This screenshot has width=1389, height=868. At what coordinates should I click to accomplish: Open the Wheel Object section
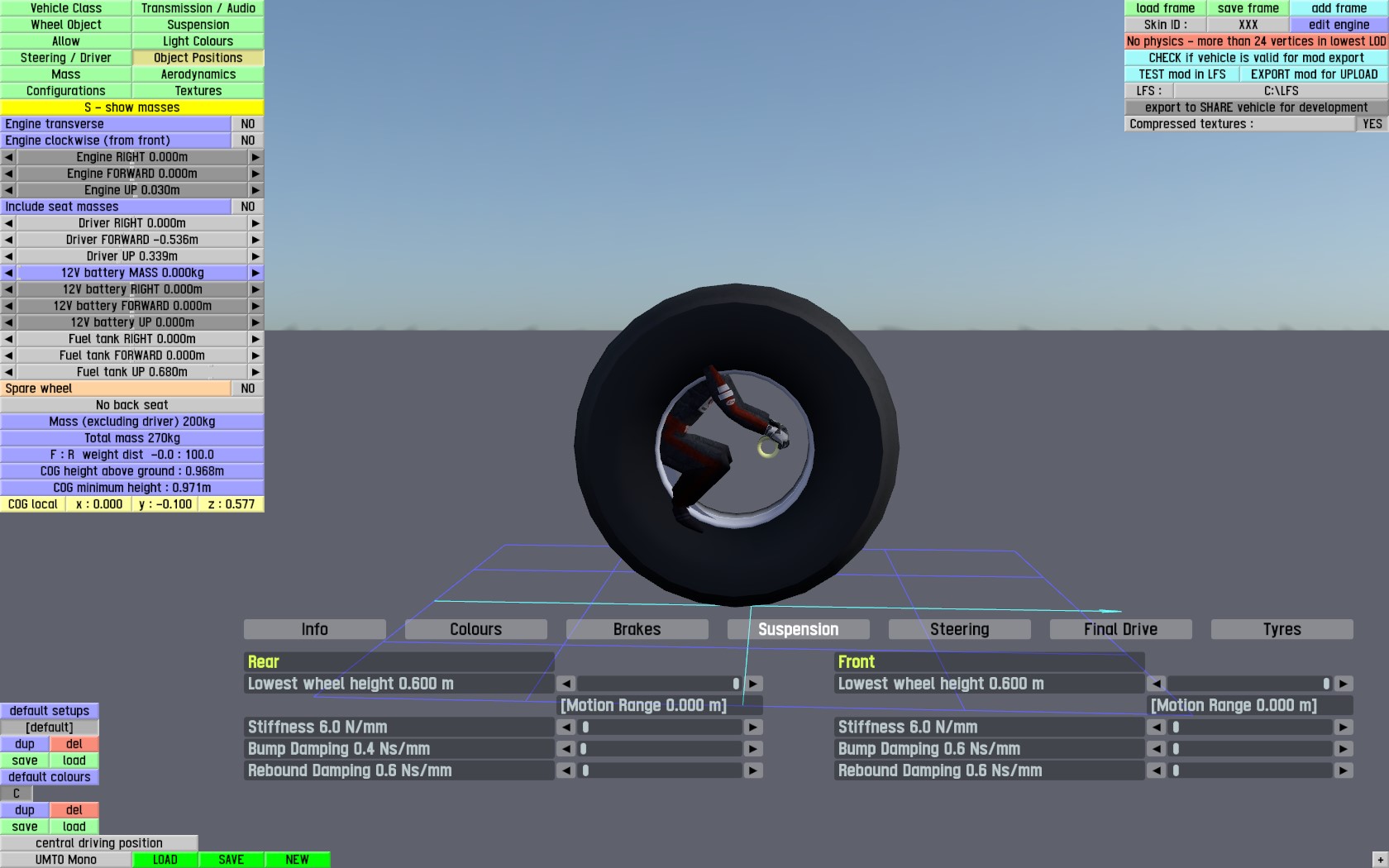[66, 25]
